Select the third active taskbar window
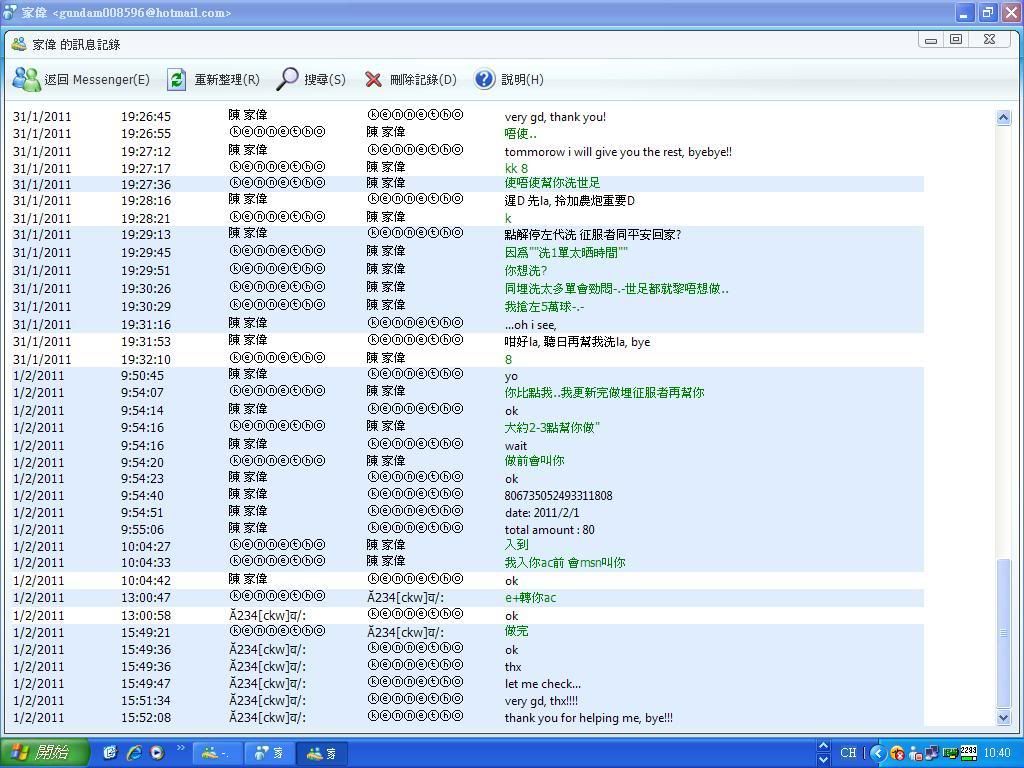Screen dimensions: 1024x768 coord(322,754)
